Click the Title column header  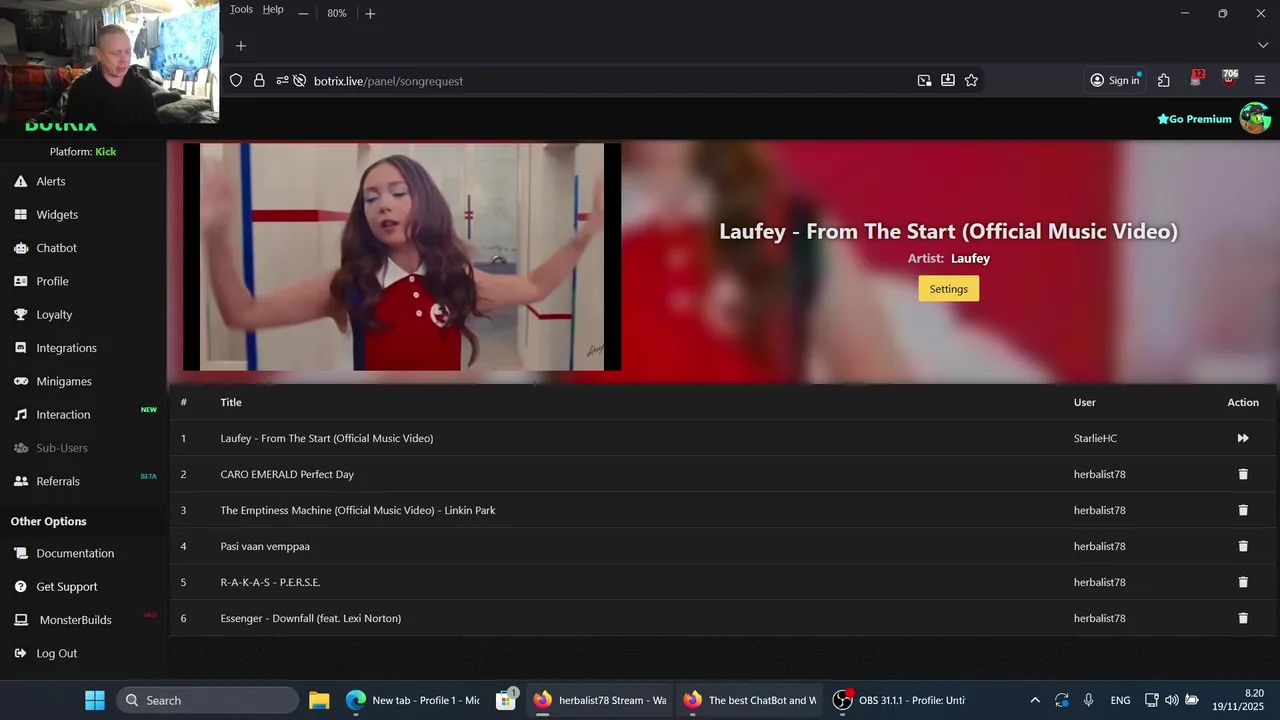pos(231,402)
